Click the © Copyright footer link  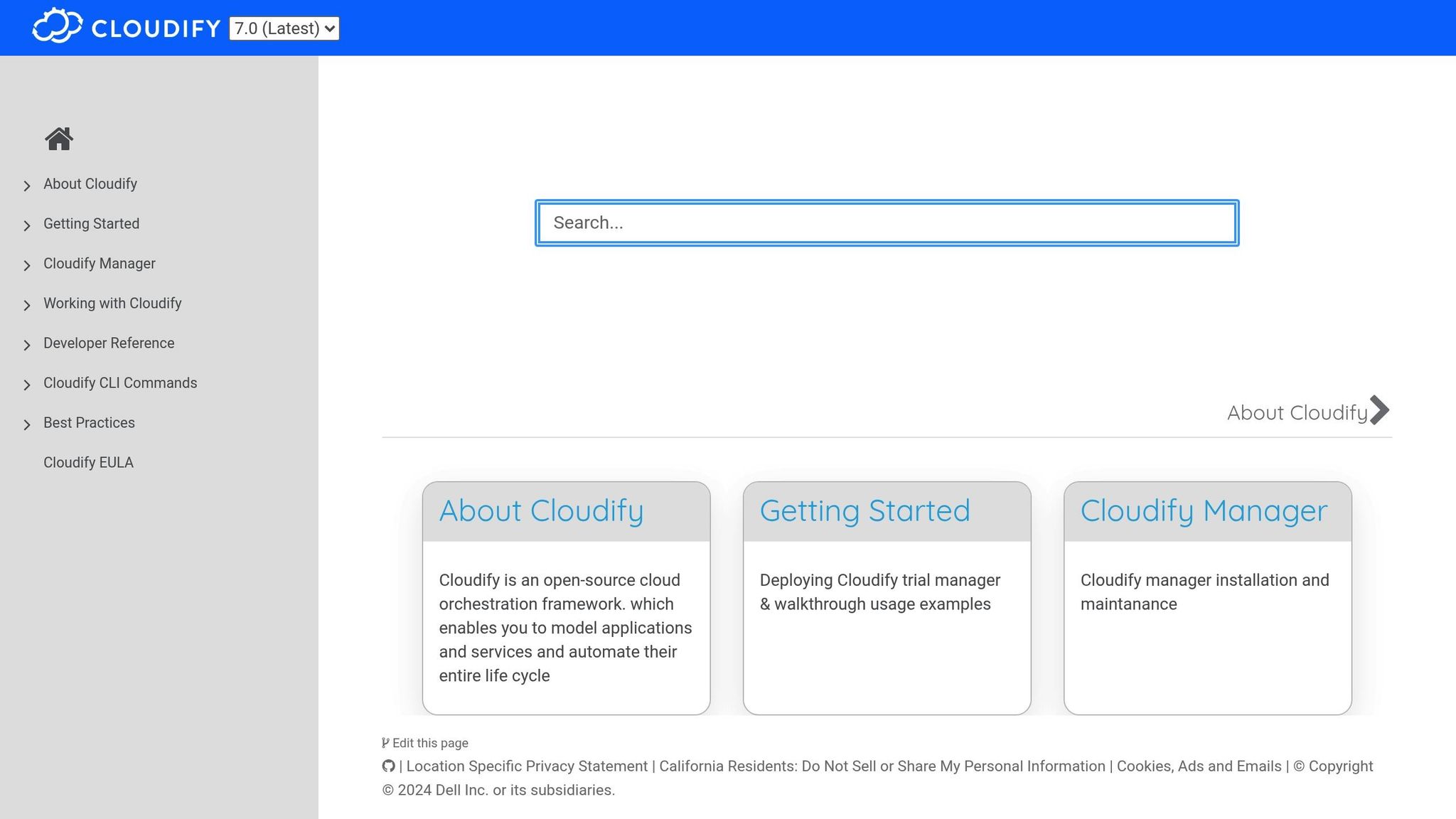(x=1333, y=766)
